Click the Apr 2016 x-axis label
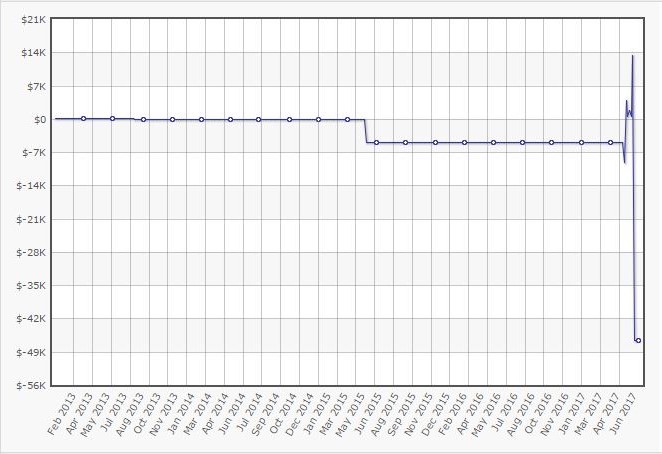Screen dimensions: 662x454 pyautogui.click(x=470, y=414)
